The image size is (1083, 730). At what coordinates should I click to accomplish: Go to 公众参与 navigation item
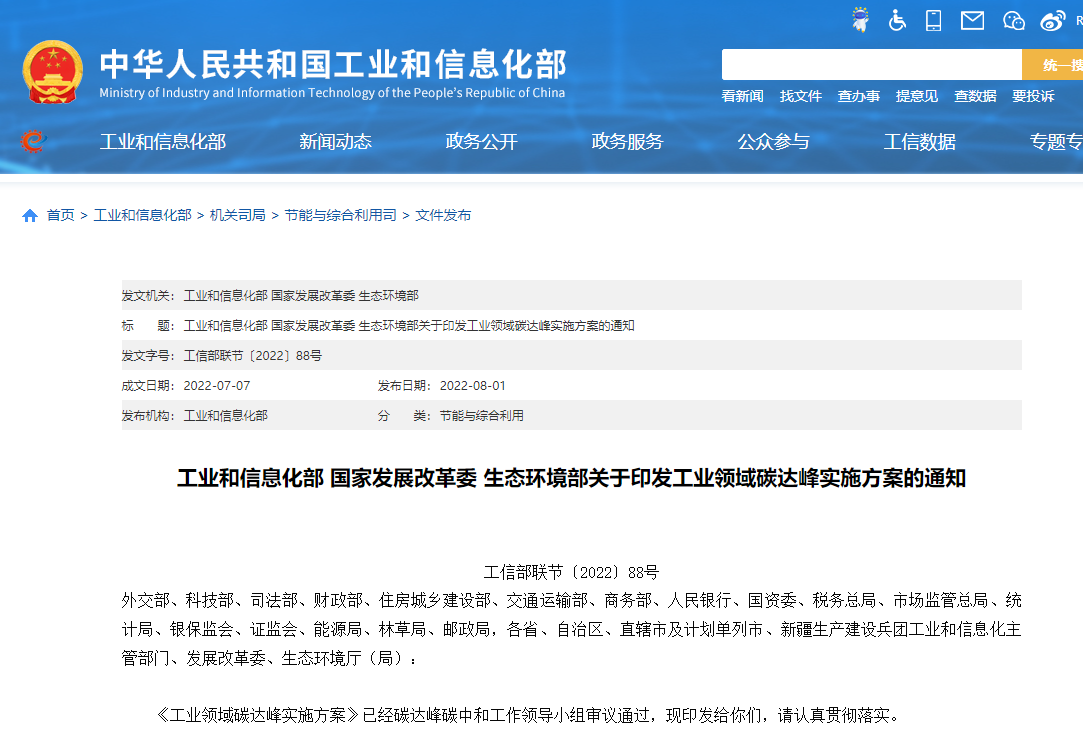click(x=773, y=142)
